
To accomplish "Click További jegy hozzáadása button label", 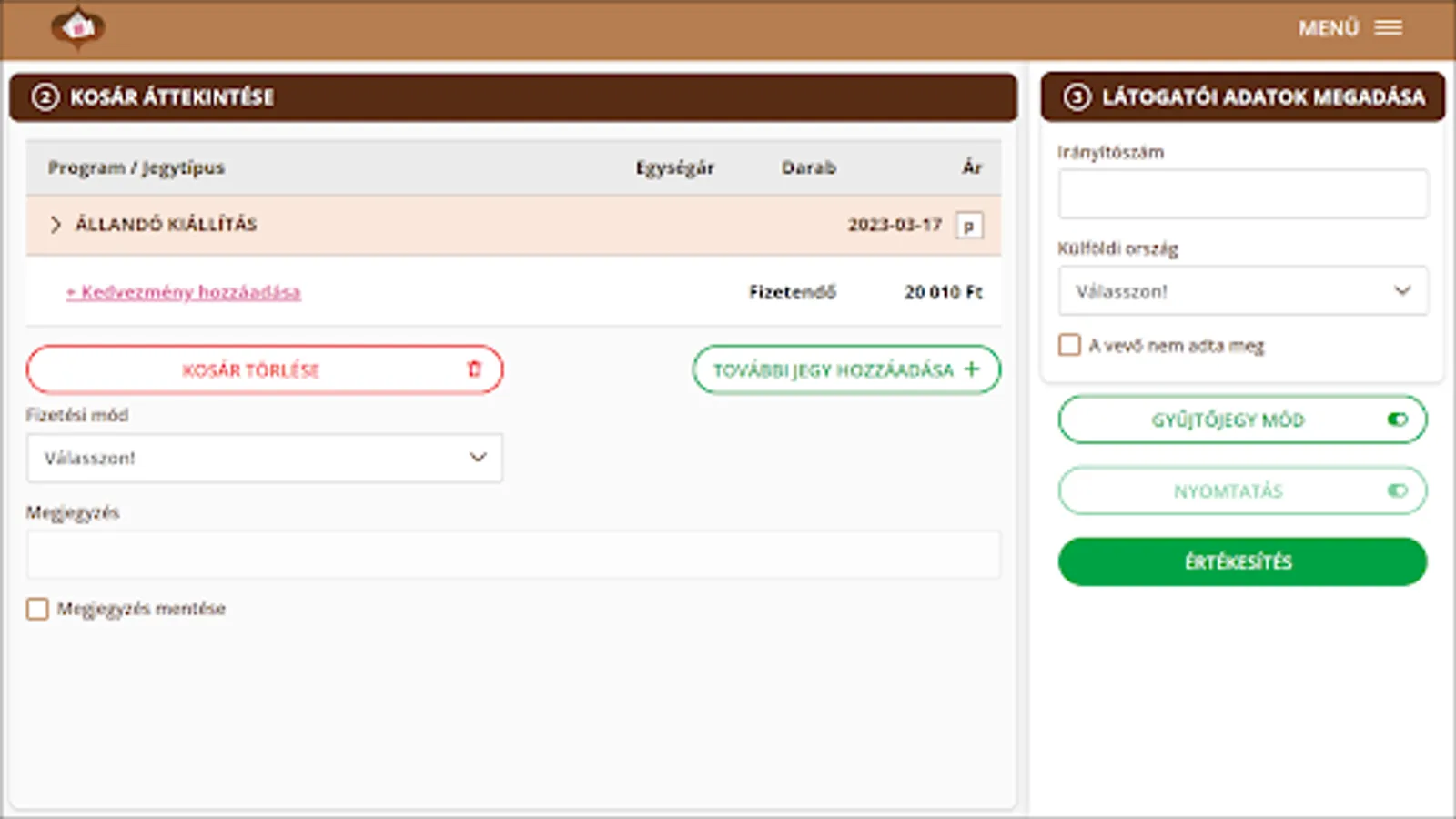I will pyautogui.click(x=833, y=370).
